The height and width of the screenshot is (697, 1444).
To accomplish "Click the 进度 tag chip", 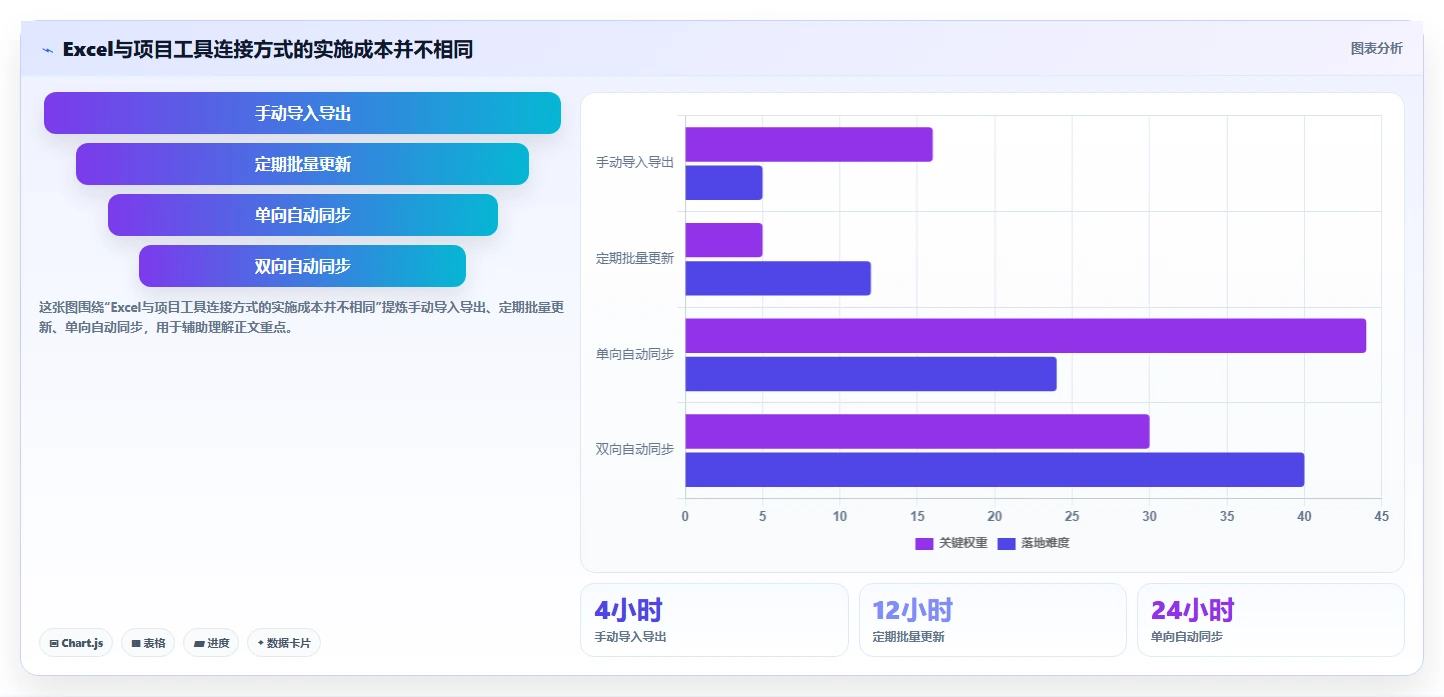I will coord(211,643).
